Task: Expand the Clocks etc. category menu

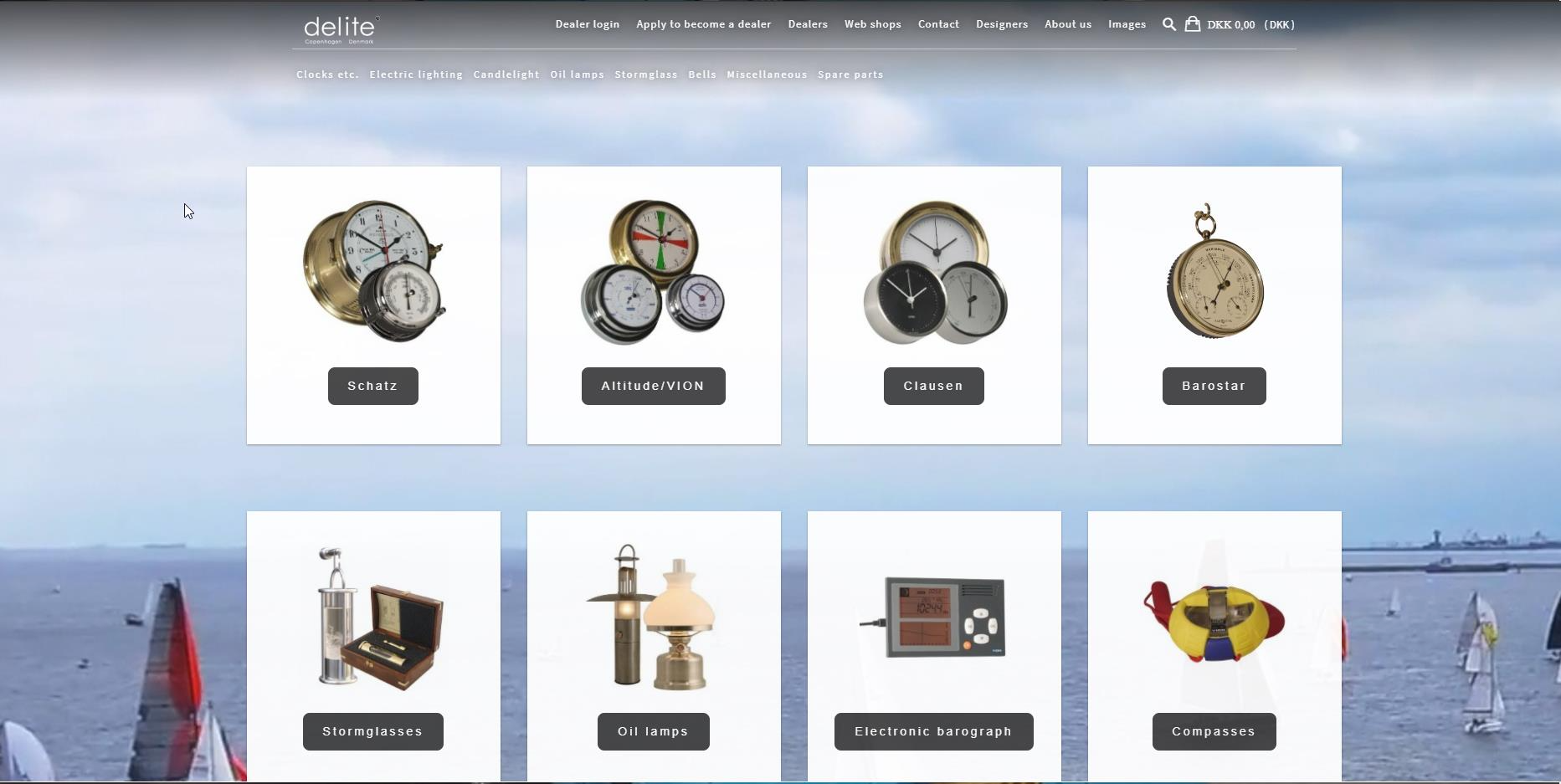Action: coord(327,74)
